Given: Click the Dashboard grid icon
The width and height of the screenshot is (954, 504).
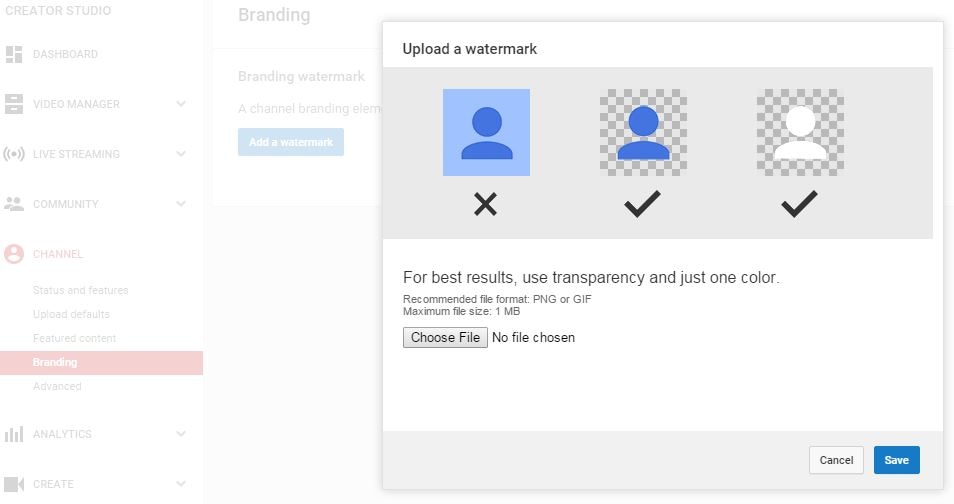Looking at the screenshot, I should pyautogui.click(x=14, y=54).
